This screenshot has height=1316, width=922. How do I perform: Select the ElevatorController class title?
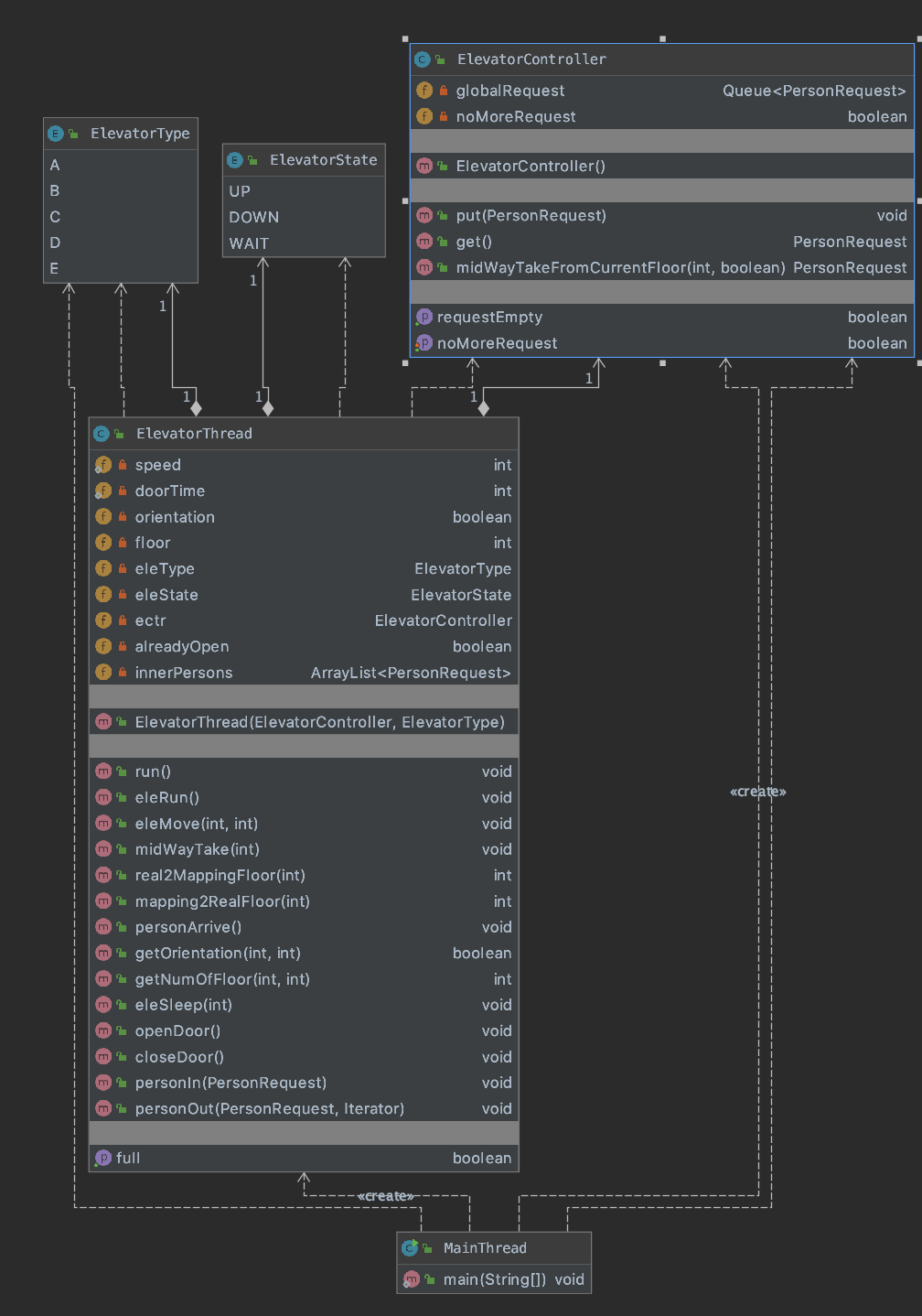pyautogui.click(x=531, y=59)
